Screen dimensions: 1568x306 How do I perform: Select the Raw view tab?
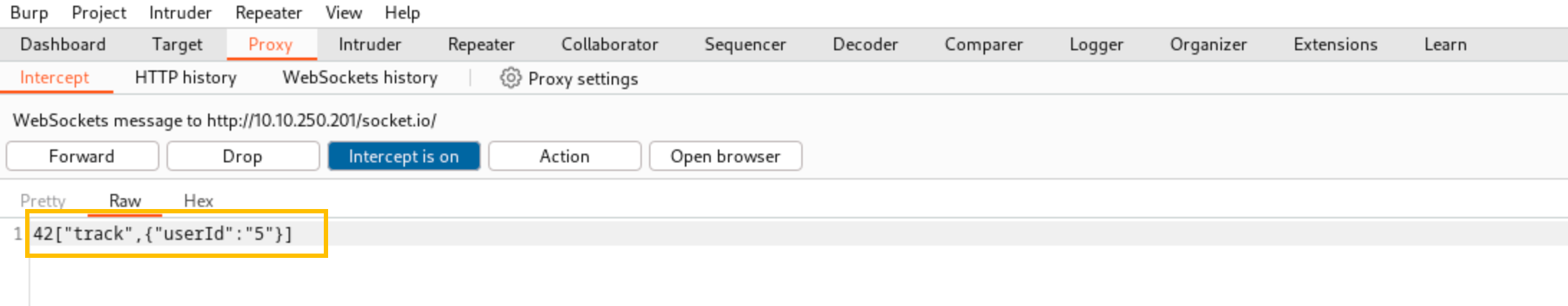pyautogui.click(x=125, y=200)
